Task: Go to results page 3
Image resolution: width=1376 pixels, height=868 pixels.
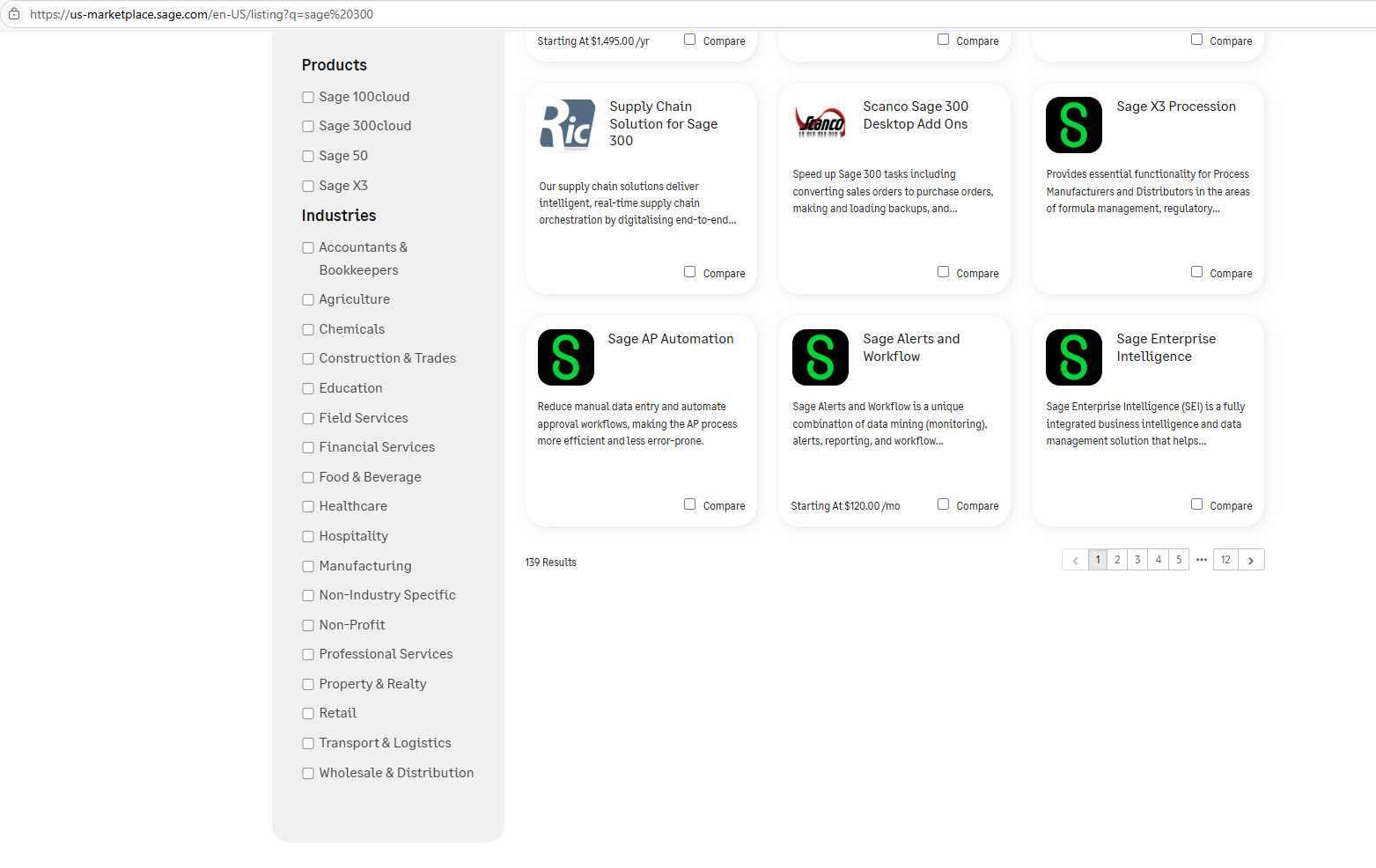Action: tap(1137, 560)
